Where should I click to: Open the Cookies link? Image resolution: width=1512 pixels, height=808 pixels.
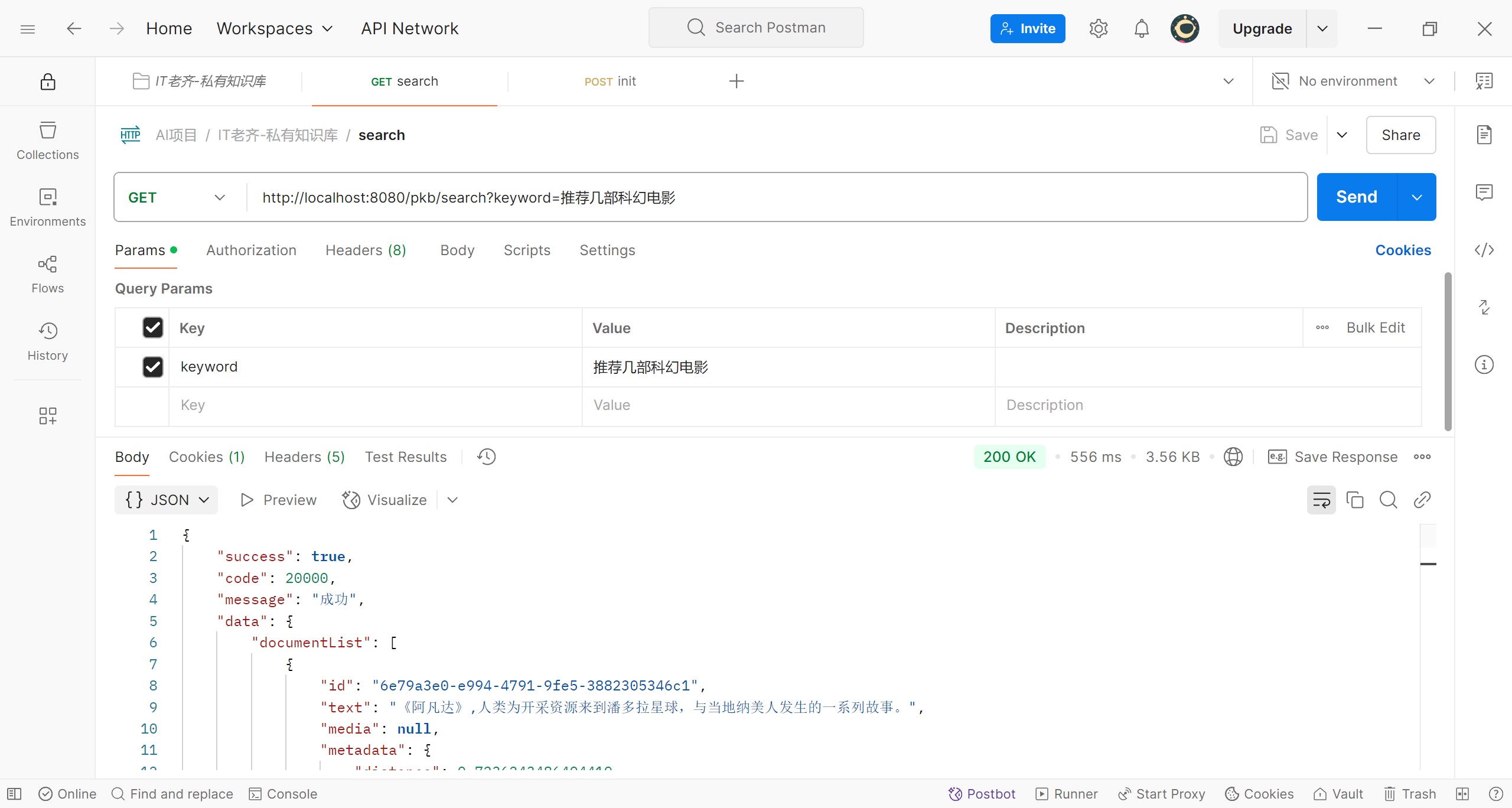[1403, 250]
